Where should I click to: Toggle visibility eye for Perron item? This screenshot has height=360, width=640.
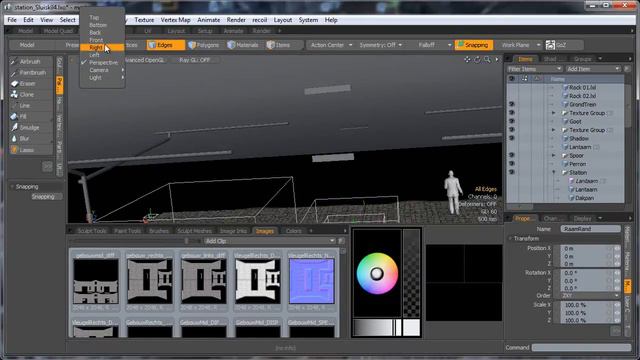[x=511, y=164]
